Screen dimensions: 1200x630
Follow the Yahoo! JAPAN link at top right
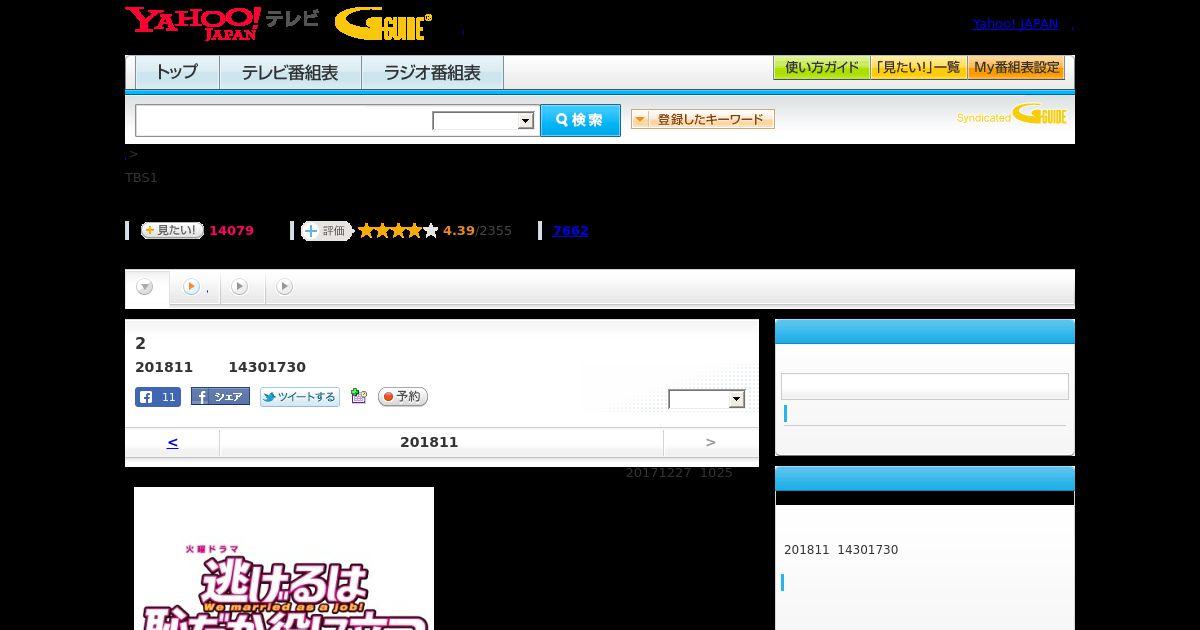tap(1015, 24)
